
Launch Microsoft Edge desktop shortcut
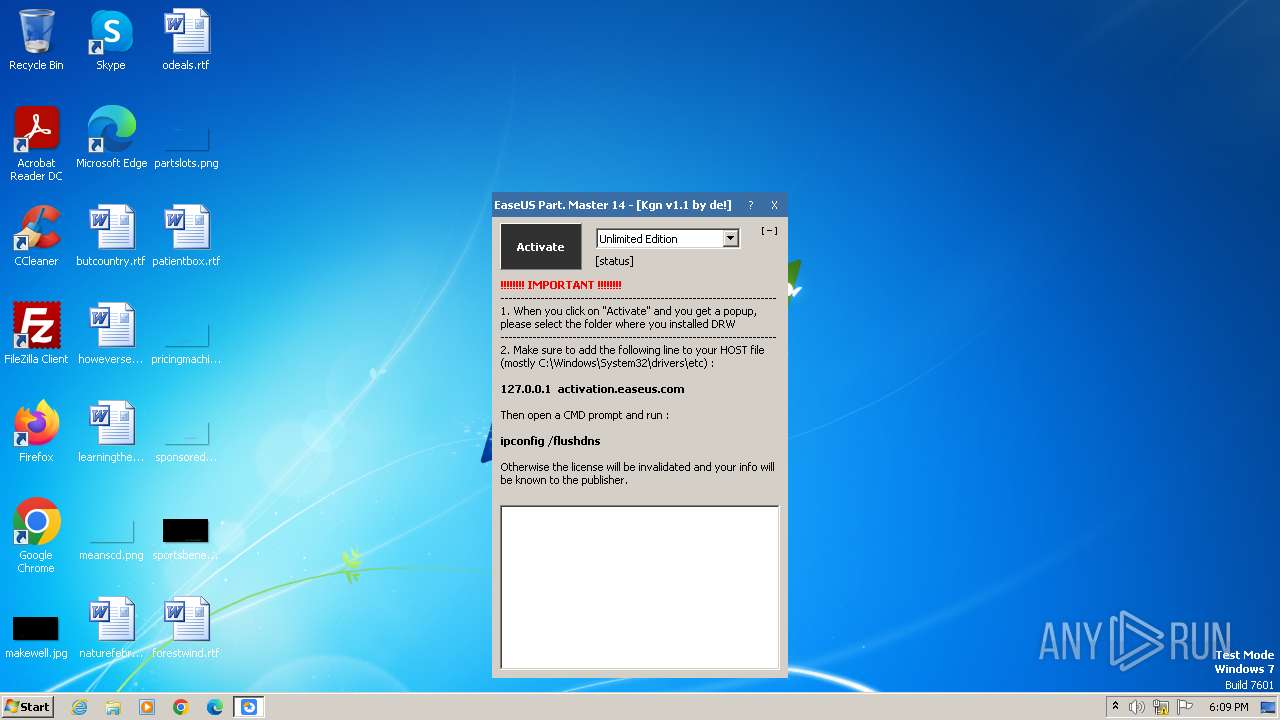111,138
